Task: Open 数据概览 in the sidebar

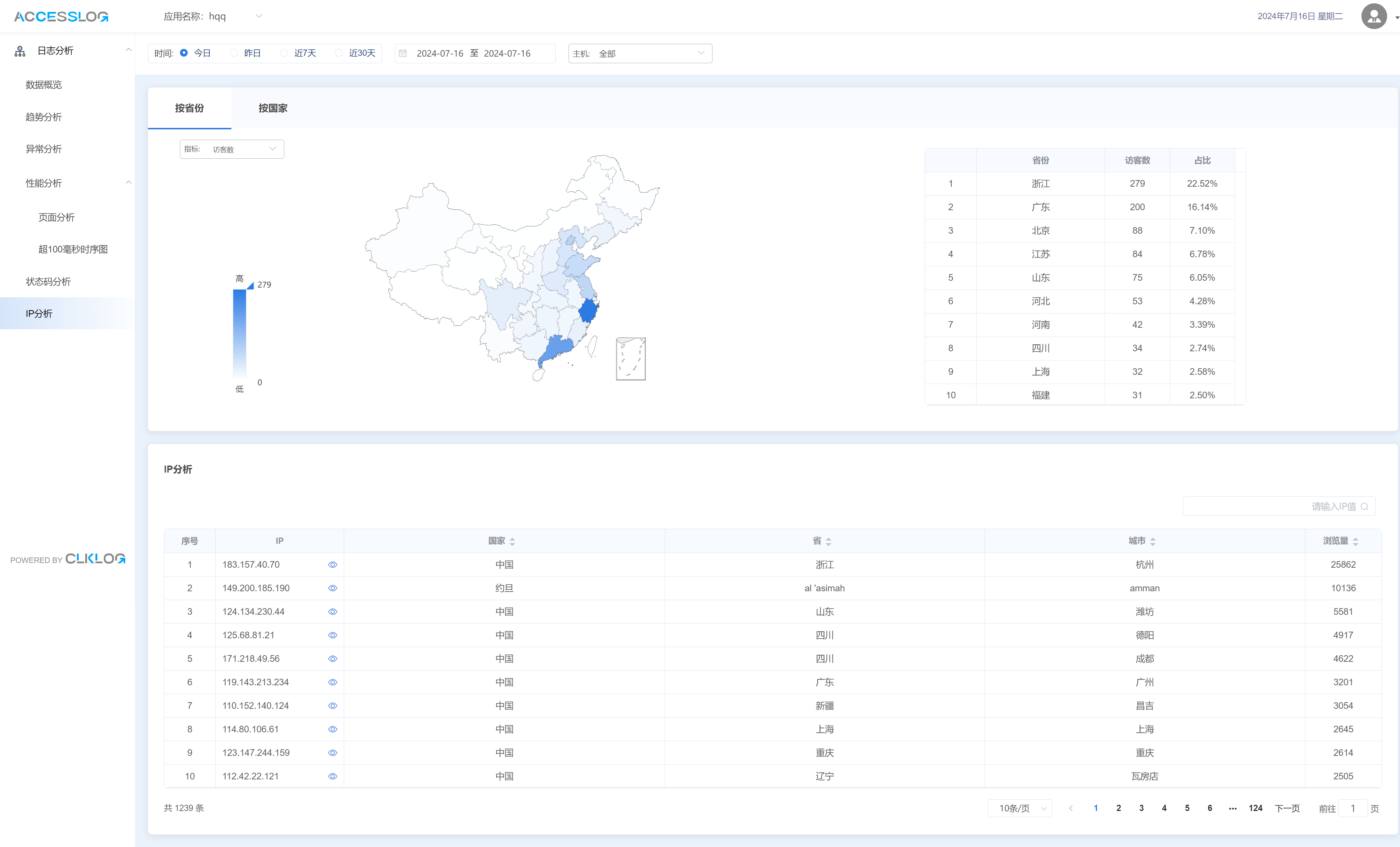Action: 44,85
